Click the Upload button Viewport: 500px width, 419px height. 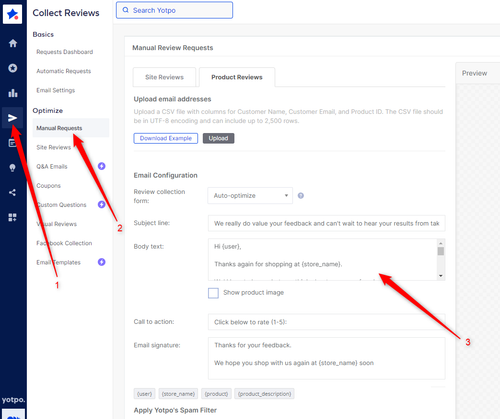click(218, 138)
